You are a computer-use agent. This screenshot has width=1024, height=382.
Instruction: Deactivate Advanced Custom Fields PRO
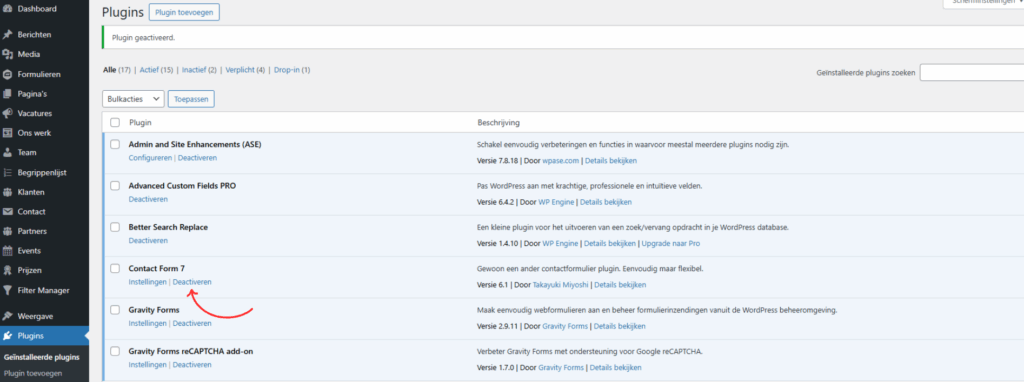coord(148,199)
